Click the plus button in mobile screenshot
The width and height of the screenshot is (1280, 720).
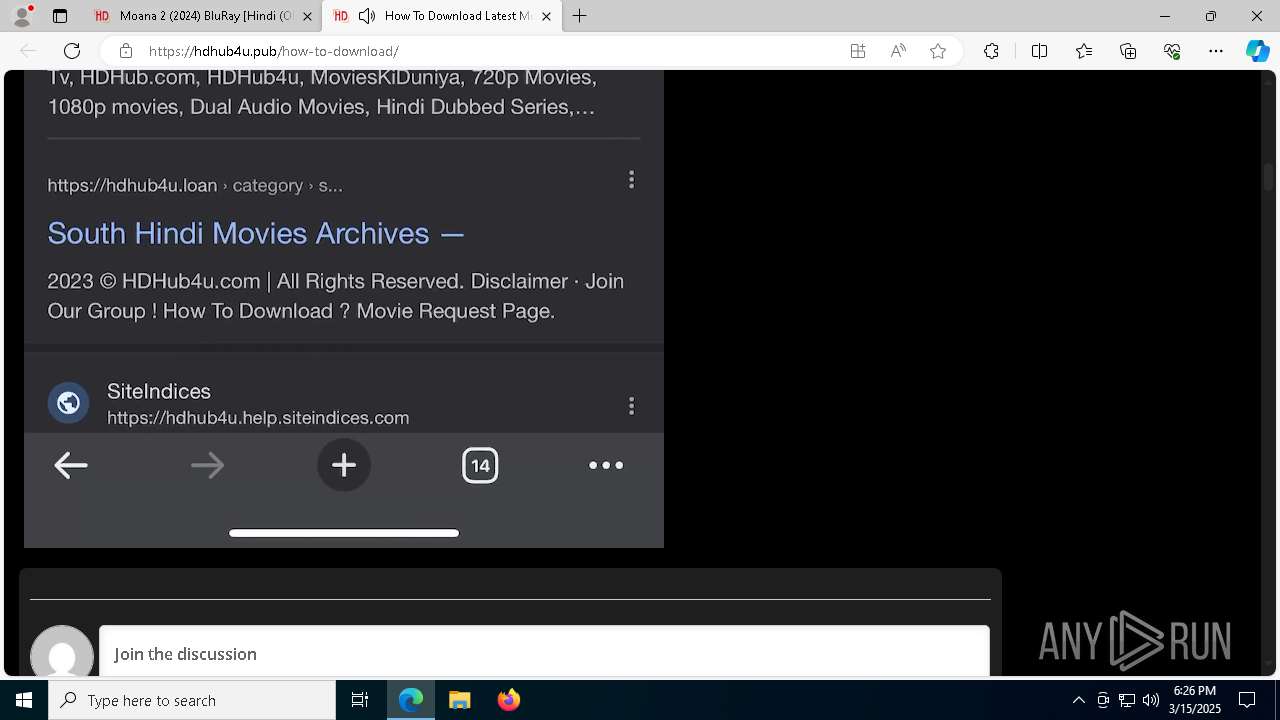(344, 465)
